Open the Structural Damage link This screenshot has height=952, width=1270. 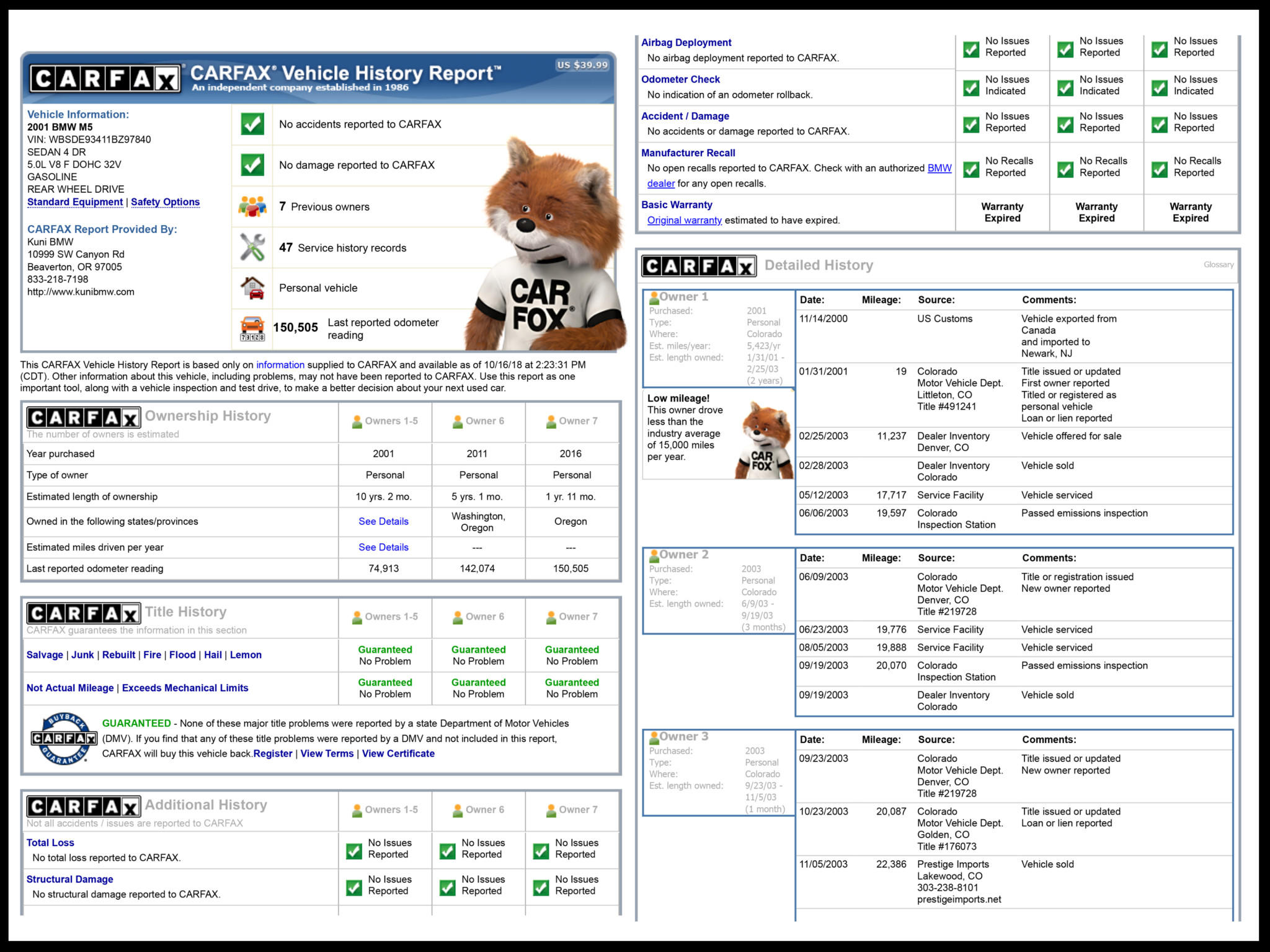69,879
